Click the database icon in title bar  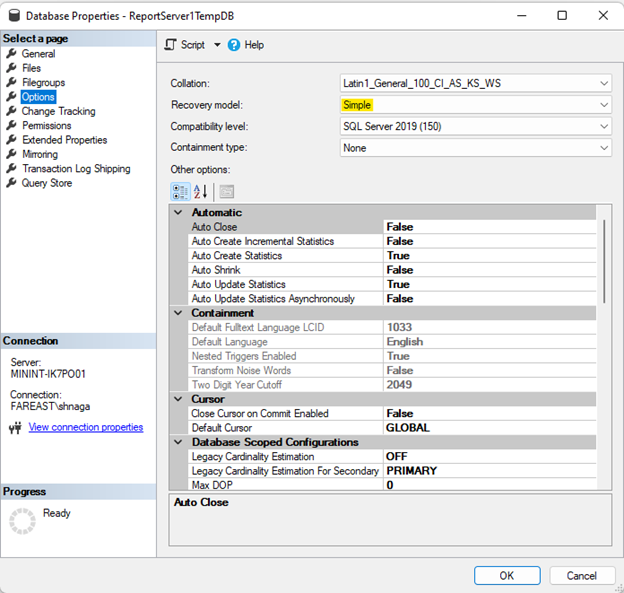click(x=14, y=16)
